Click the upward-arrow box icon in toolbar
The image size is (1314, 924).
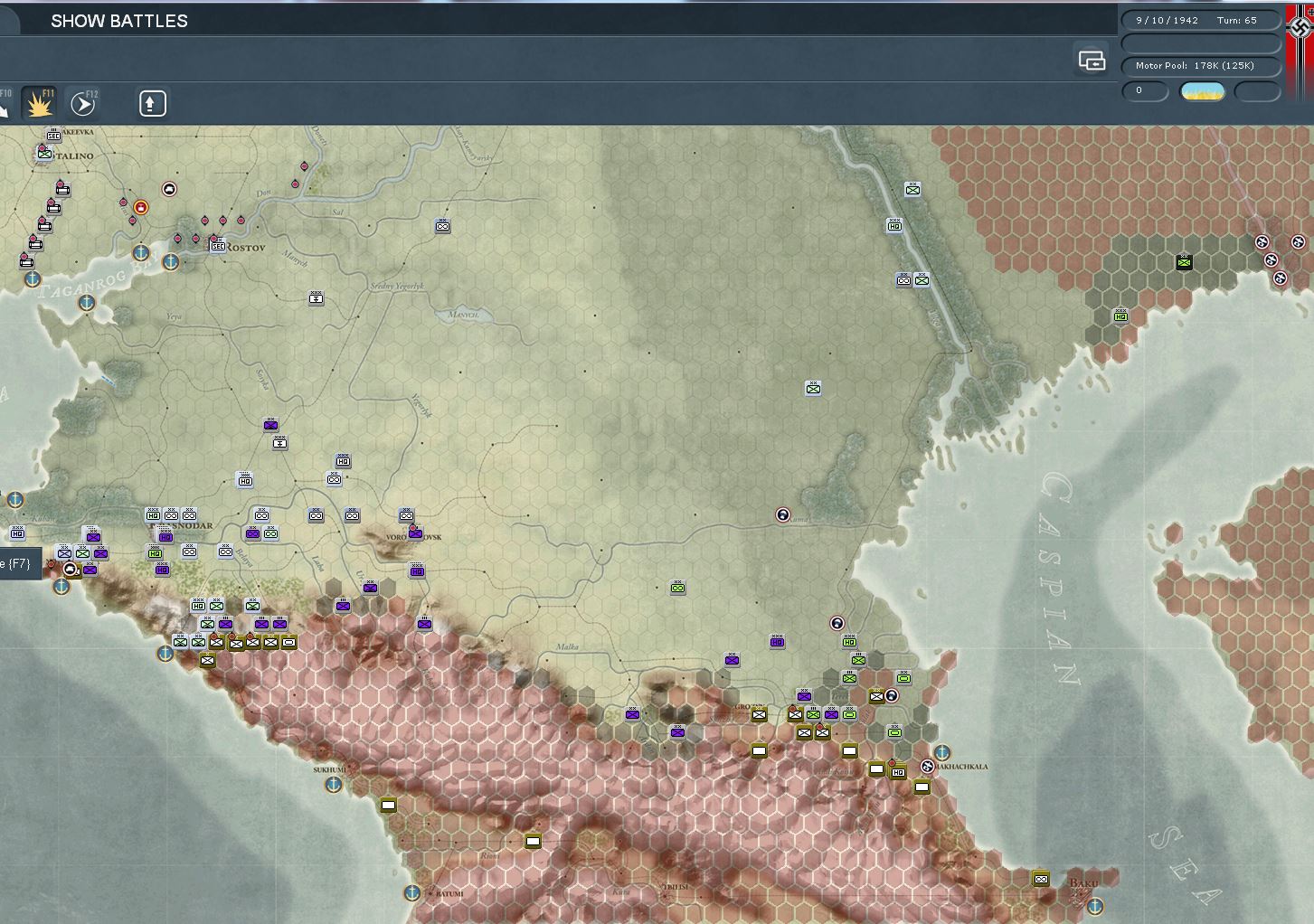tap(152, 103)
